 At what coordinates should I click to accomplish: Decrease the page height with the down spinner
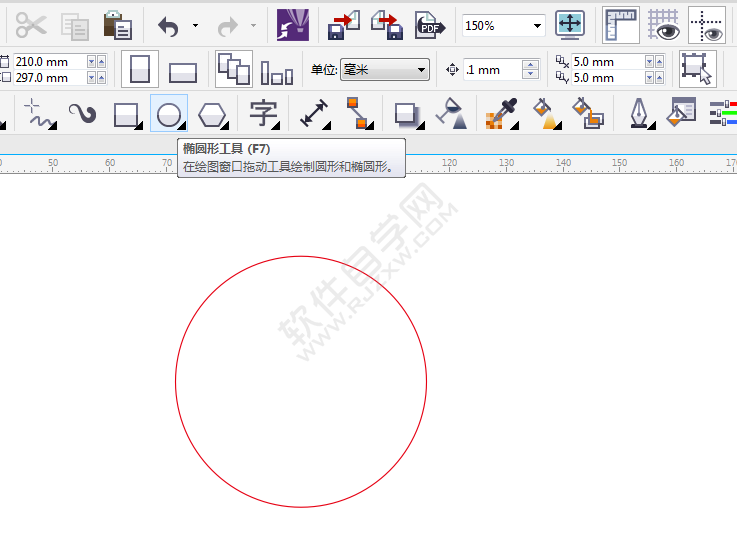(x=92, y=78)
